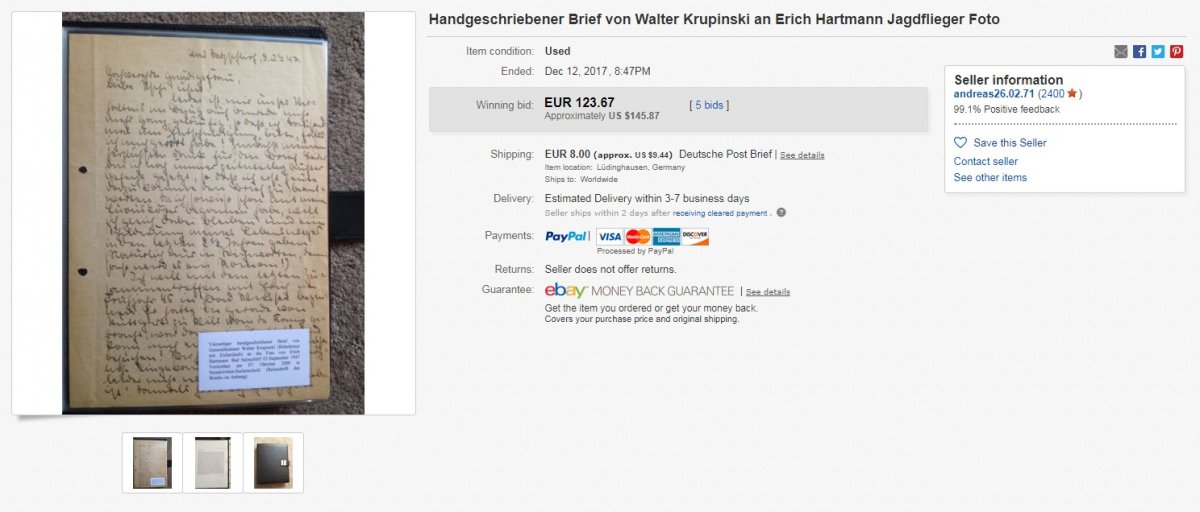1200x512 pixels.
Task: Share listing on Facebook
Action: pos(1139,52)
